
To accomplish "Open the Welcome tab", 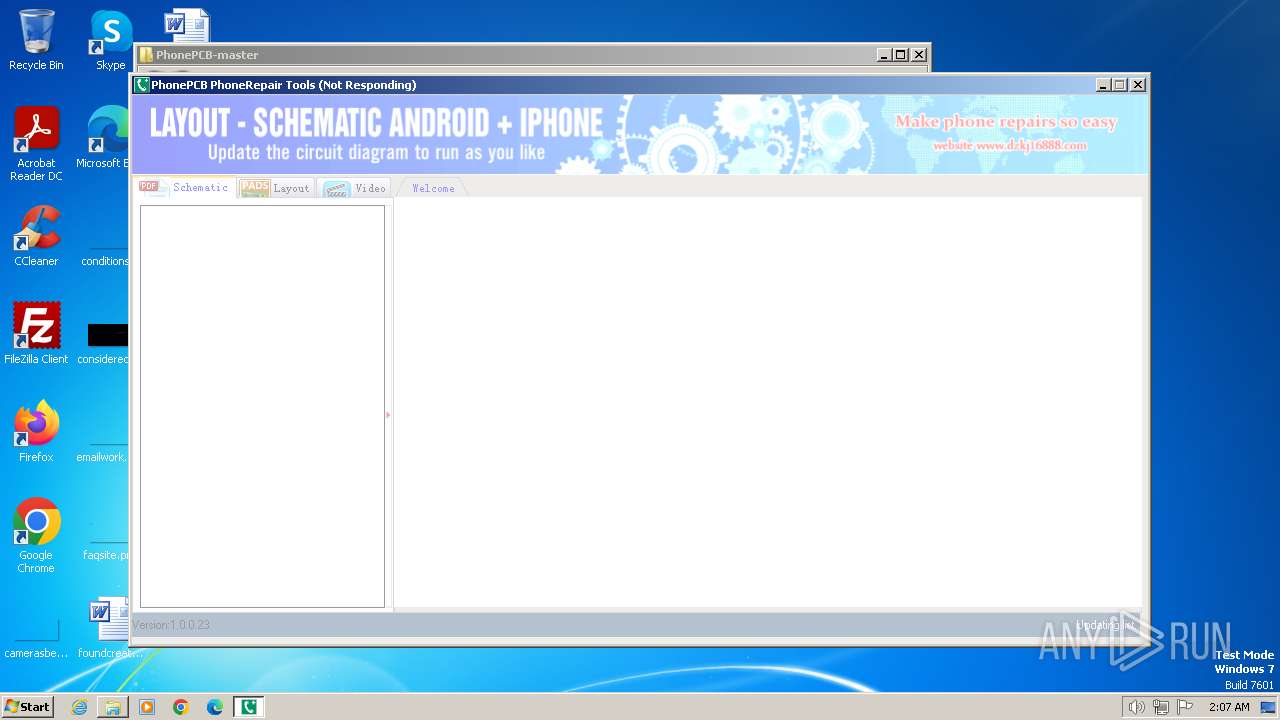I will pyautogui.click(x=432, y=188).
